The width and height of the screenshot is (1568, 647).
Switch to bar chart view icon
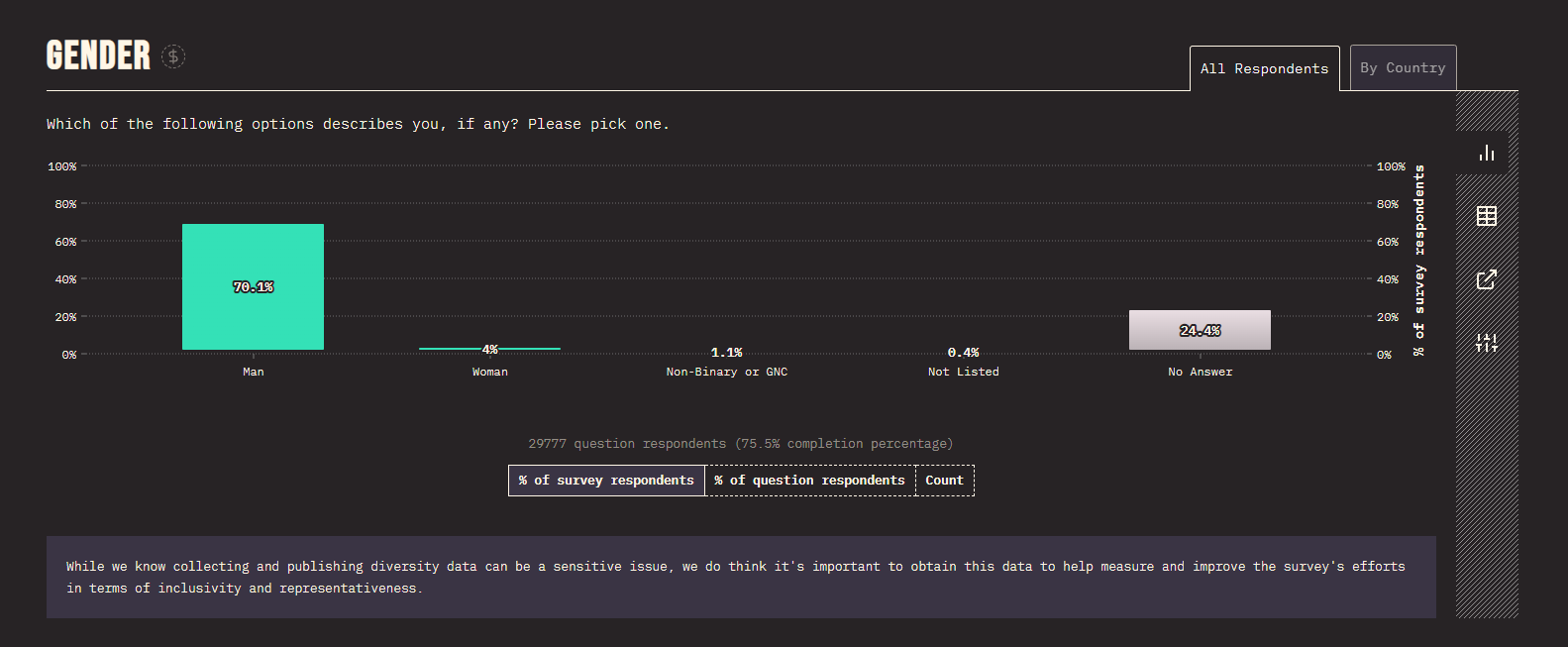pyautogui.click(x=1486, y=153)
